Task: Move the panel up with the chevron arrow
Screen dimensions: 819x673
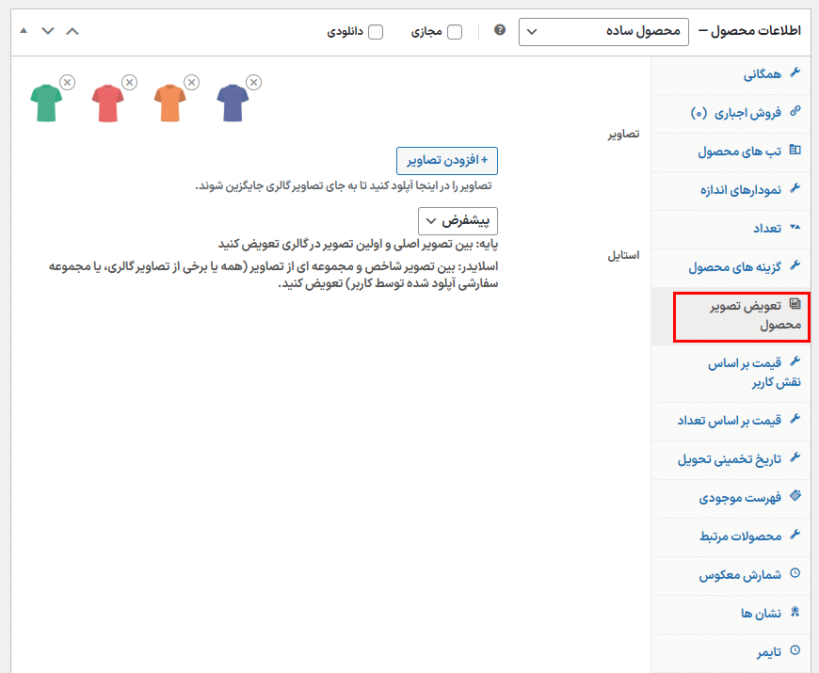Action: [72, 31]
